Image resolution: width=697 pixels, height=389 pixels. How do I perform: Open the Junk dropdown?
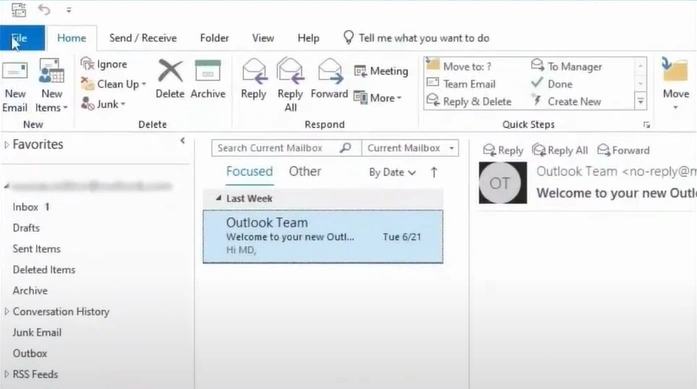pyautogui.click(x=104, y=104)
